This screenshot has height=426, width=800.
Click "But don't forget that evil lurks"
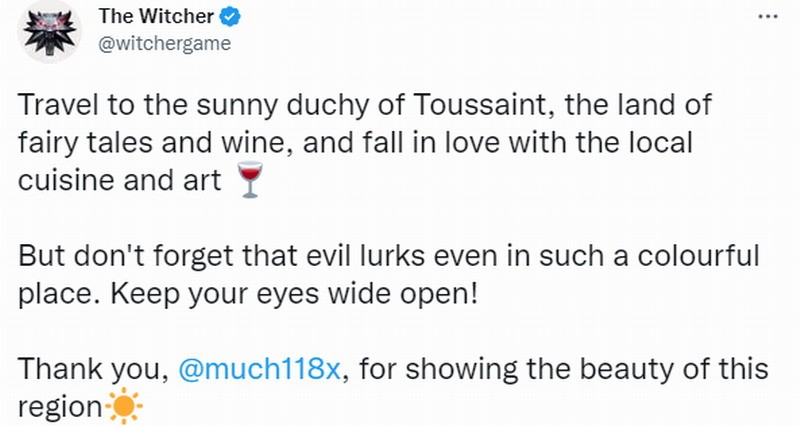coord(195,254)
